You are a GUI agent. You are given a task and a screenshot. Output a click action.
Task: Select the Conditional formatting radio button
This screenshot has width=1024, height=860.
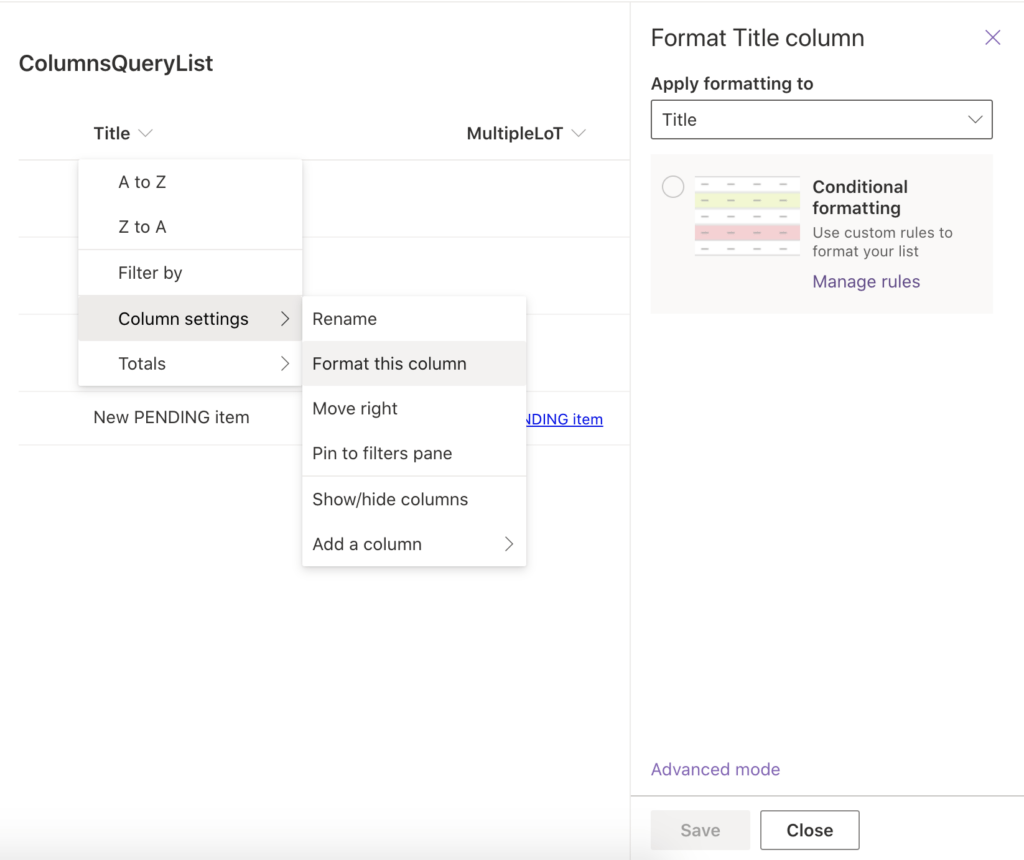(672, 186)
